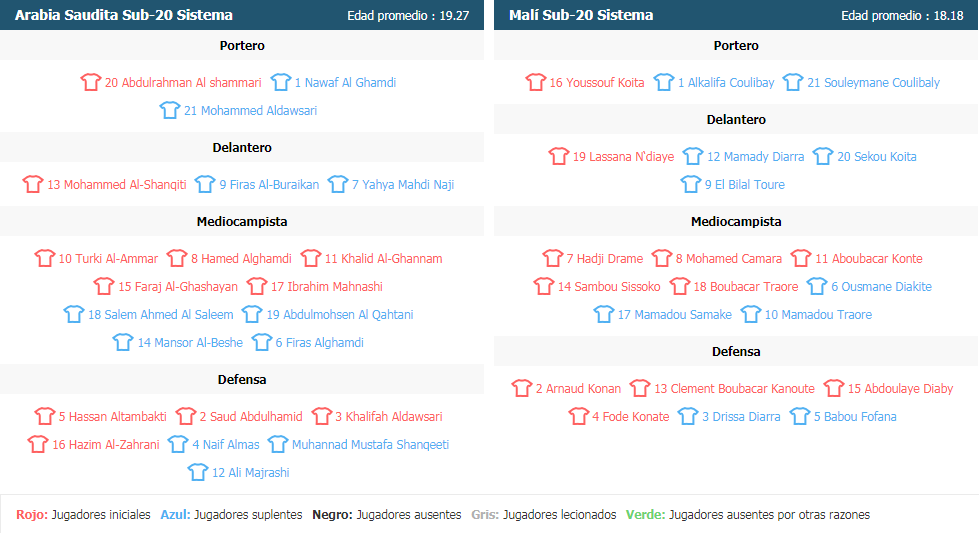Open Abdulmohsen Al Qahtani profile
Image resolution: width=979 pixels, height=533 pixels.
(x=340, y=315)
